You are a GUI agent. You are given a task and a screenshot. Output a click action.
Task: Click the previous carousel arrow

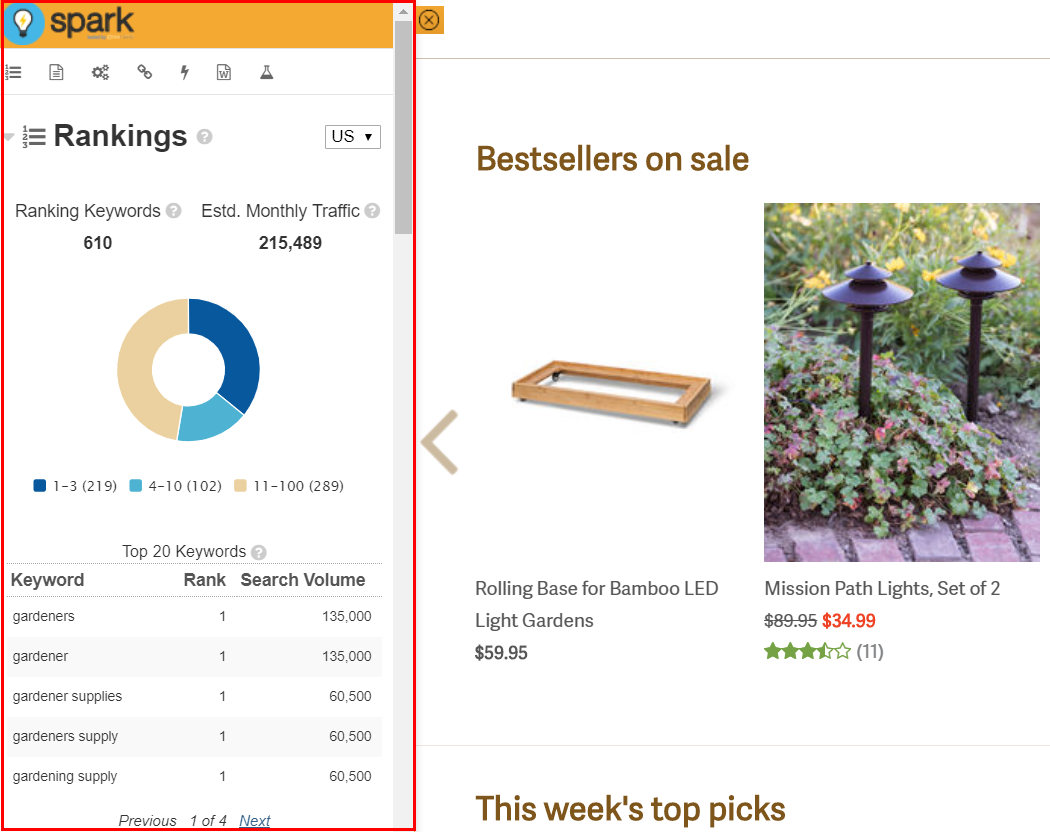[x=439, y=441]
